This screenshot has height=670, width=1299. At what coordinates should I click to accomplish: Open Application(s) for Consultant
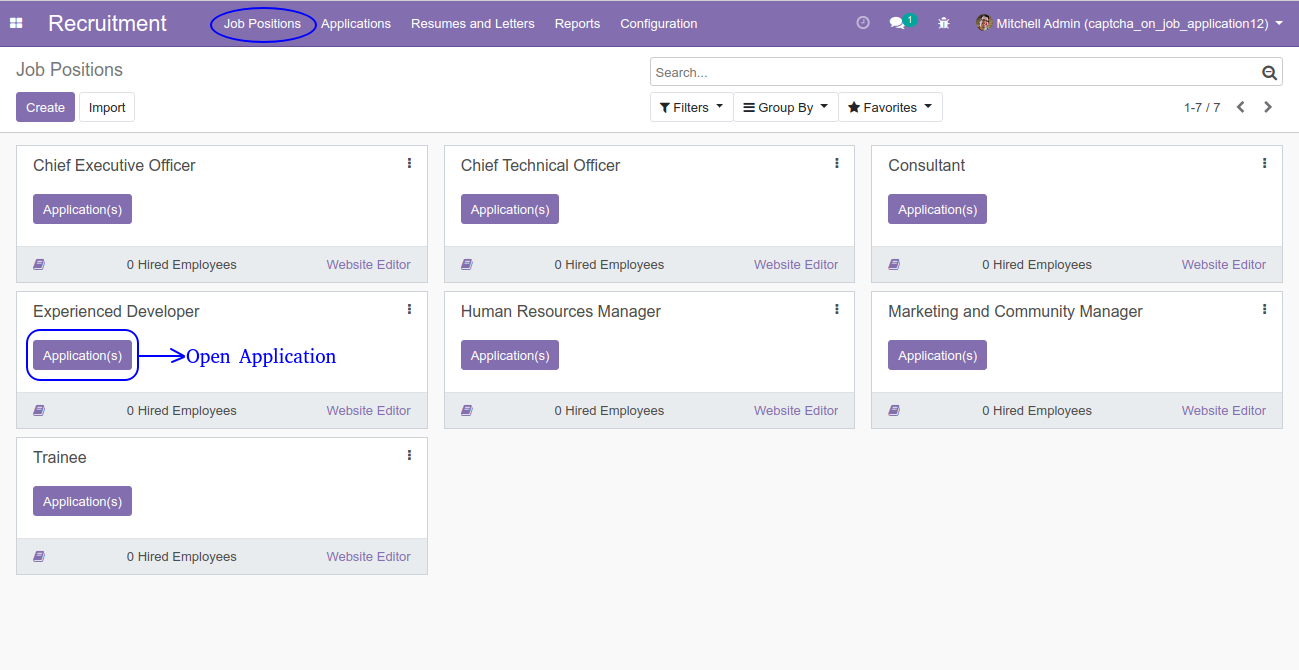tap(937, 209)
